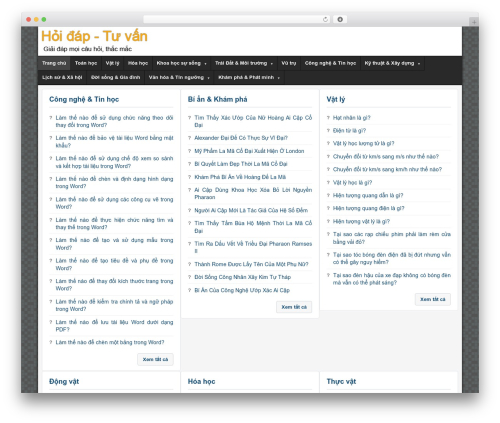
Task: Open article Thành Rome Được Lấy Tên Của Một Phụ Nữ?
Action: pyautogui.click(x=251, y=264)
